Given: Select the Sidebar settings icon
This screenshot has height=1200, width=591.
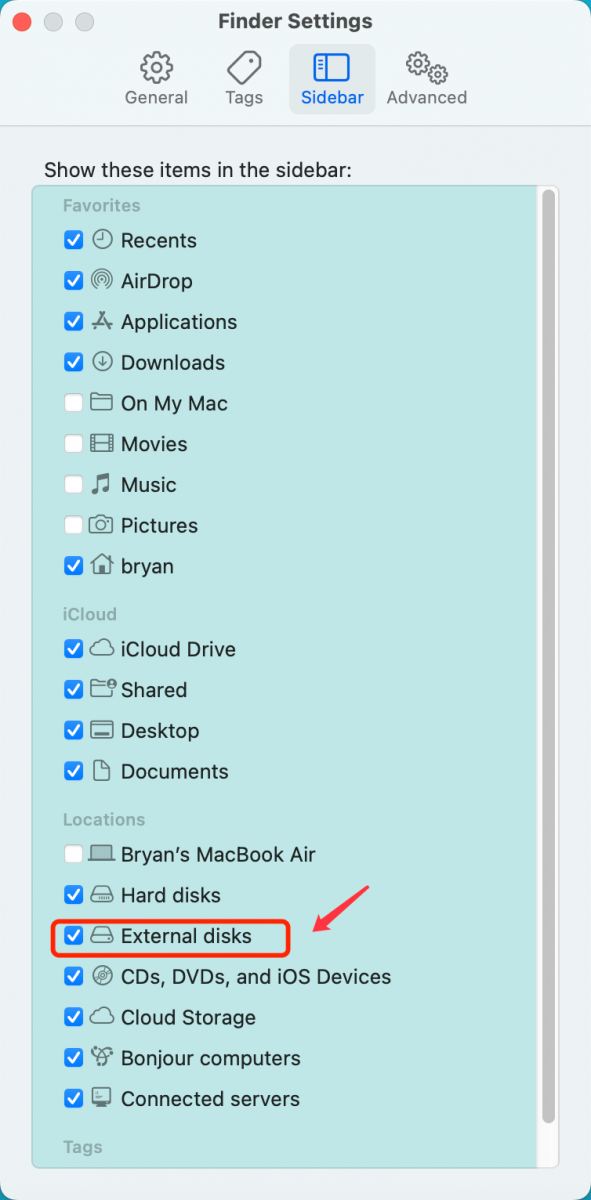Looking at the screenshot, I should point(331,78).
